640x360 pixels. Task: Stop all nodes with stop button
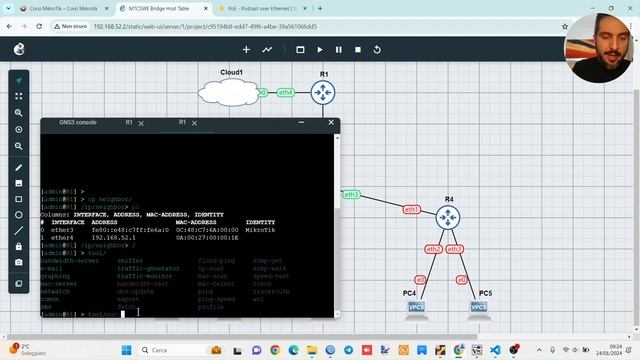click(358, 49)
